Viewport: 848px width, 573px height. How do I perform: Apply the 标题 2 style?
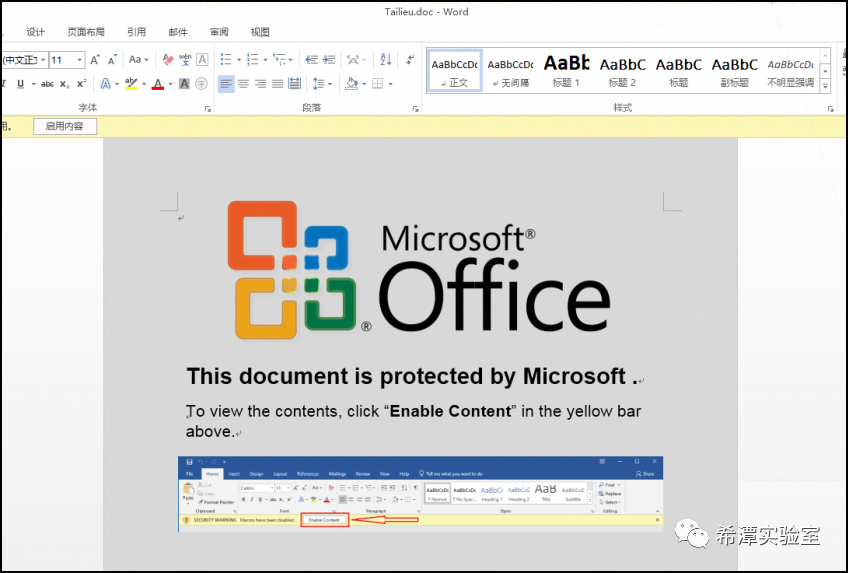tap(622, 70)
